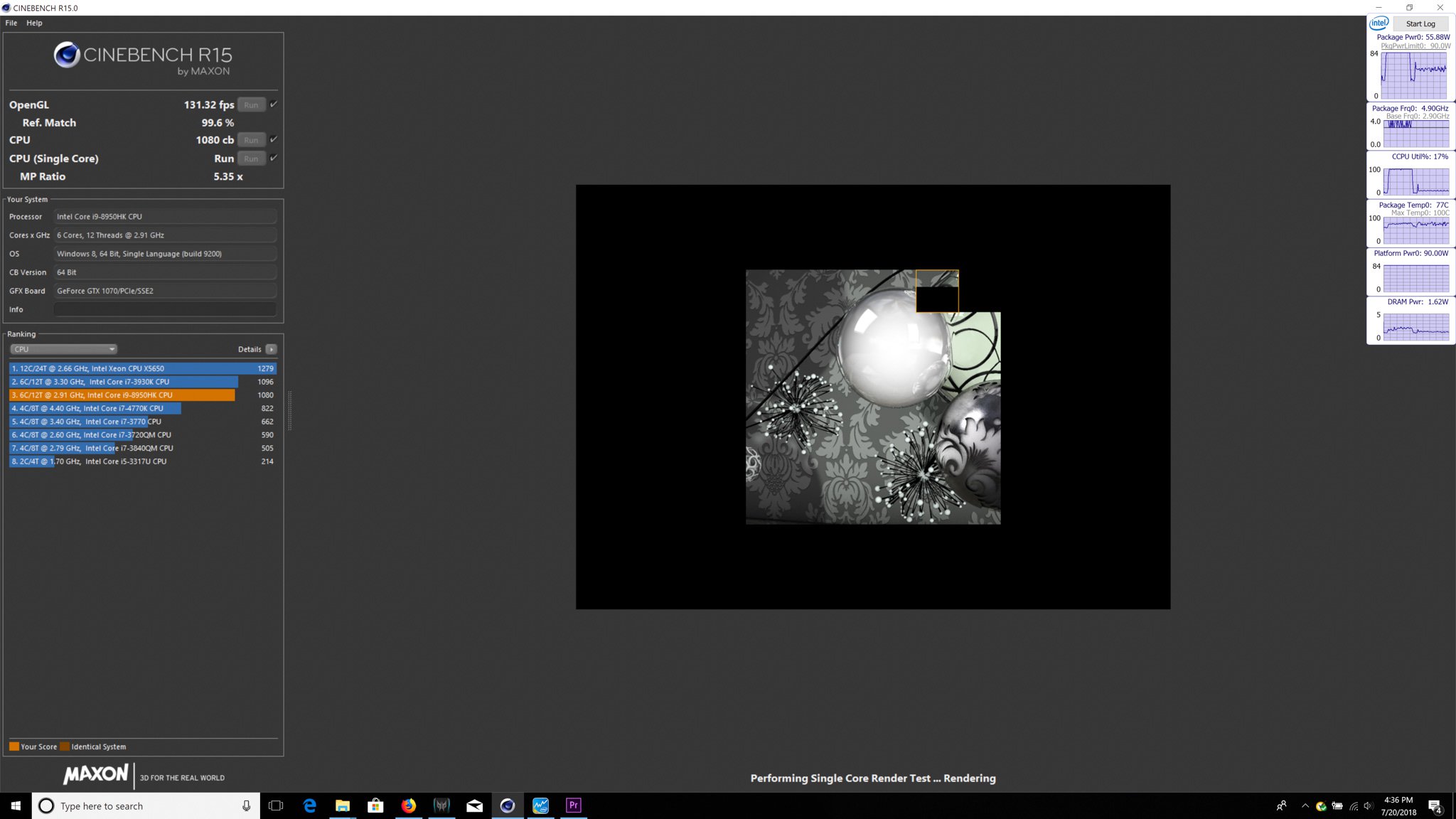Expand ranking Details arrow
Screen dimensions: 1456x819
(271, 349)
